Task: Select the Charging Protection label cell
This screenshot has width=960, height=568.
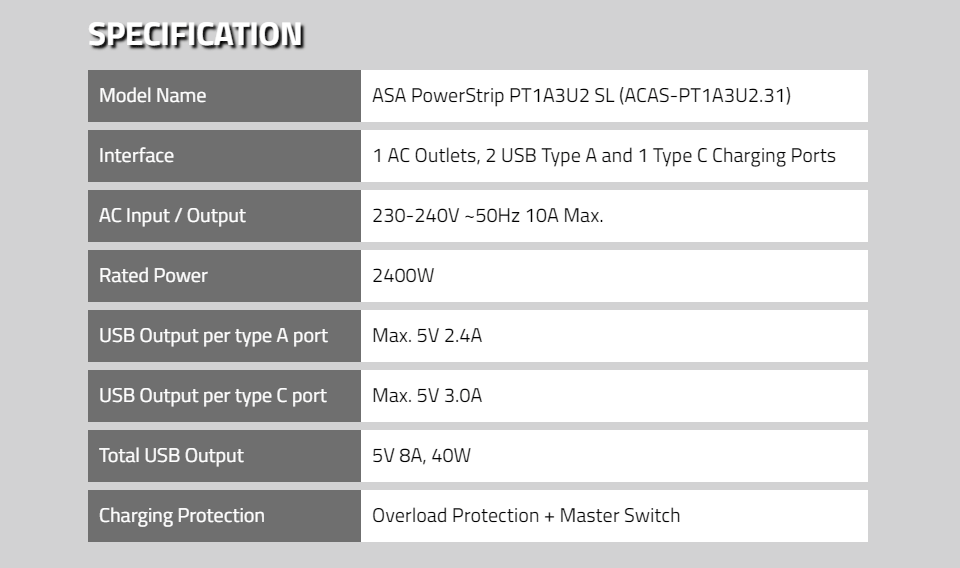Action: pos(224,515)
